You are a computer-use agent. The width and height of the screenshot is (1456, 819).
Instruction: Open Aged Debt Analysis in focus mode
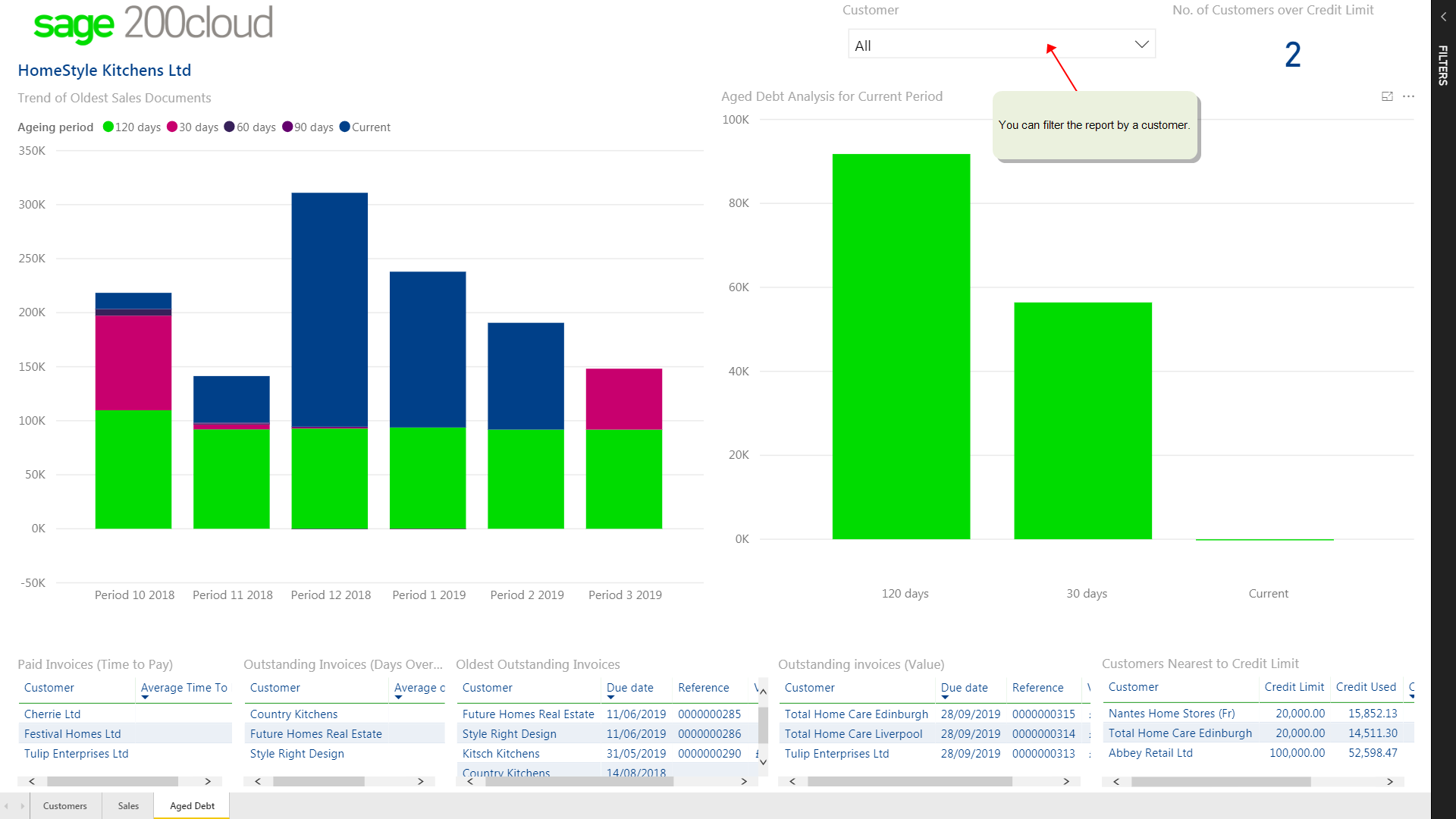pyautogui.click(x=1388, y=96)
